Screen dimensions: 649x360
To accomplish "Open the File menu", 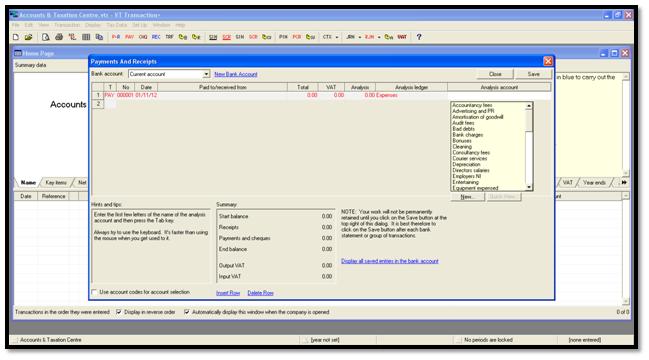I will 16,25.
